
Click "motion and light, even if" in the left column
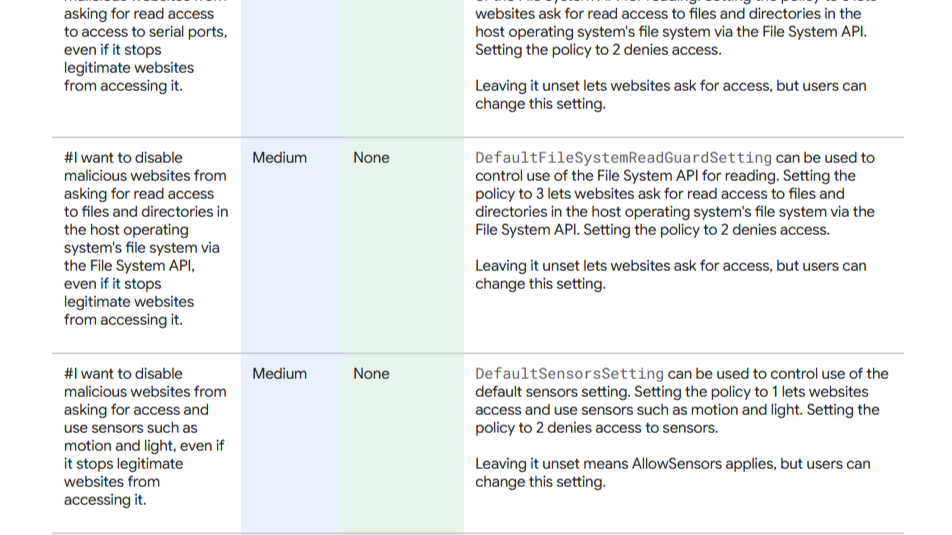point(143,446)
